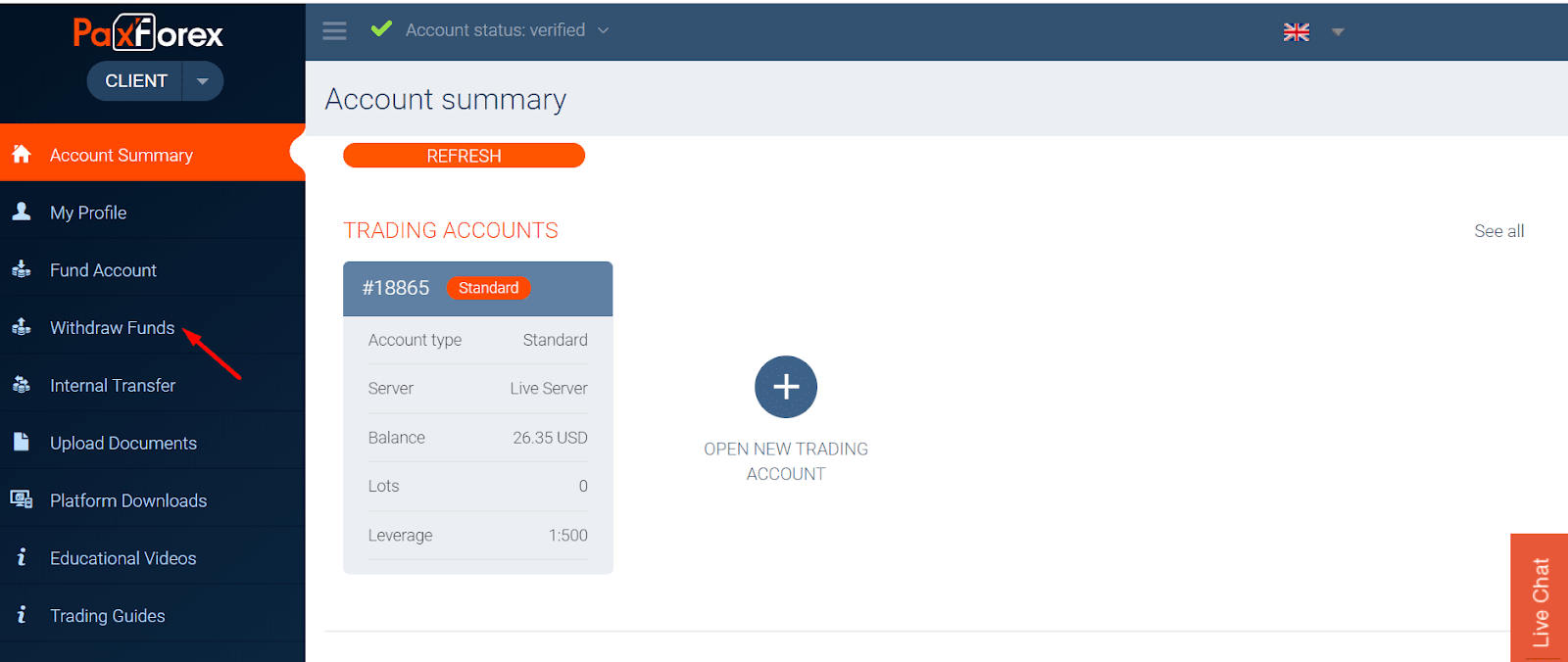The image size is (1568, 662).
Task: Click OPEN NEW TRADING ACCOUNT link
Action: click(786, 461)
